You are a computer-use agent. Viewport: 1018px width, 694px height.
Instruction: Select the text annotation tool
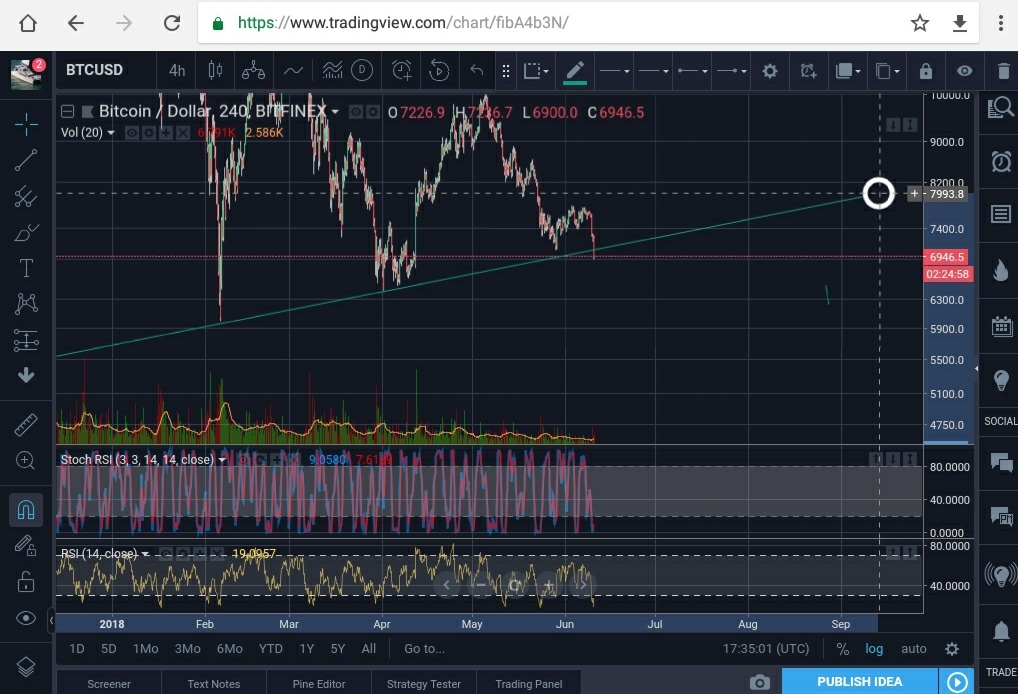click(x=26, y=267)
